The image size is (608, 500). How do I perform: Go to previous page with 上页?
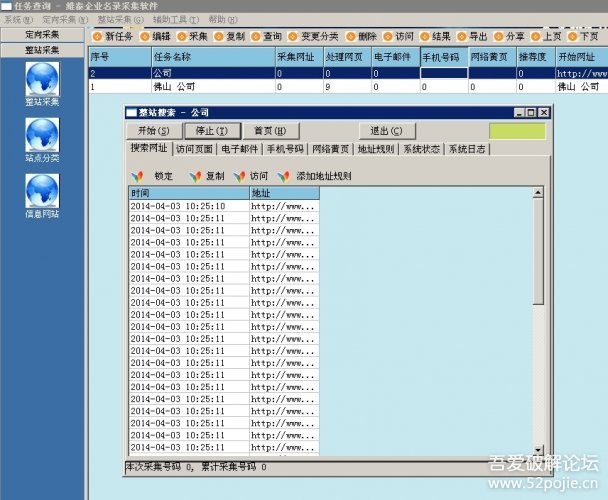(546, 36)
